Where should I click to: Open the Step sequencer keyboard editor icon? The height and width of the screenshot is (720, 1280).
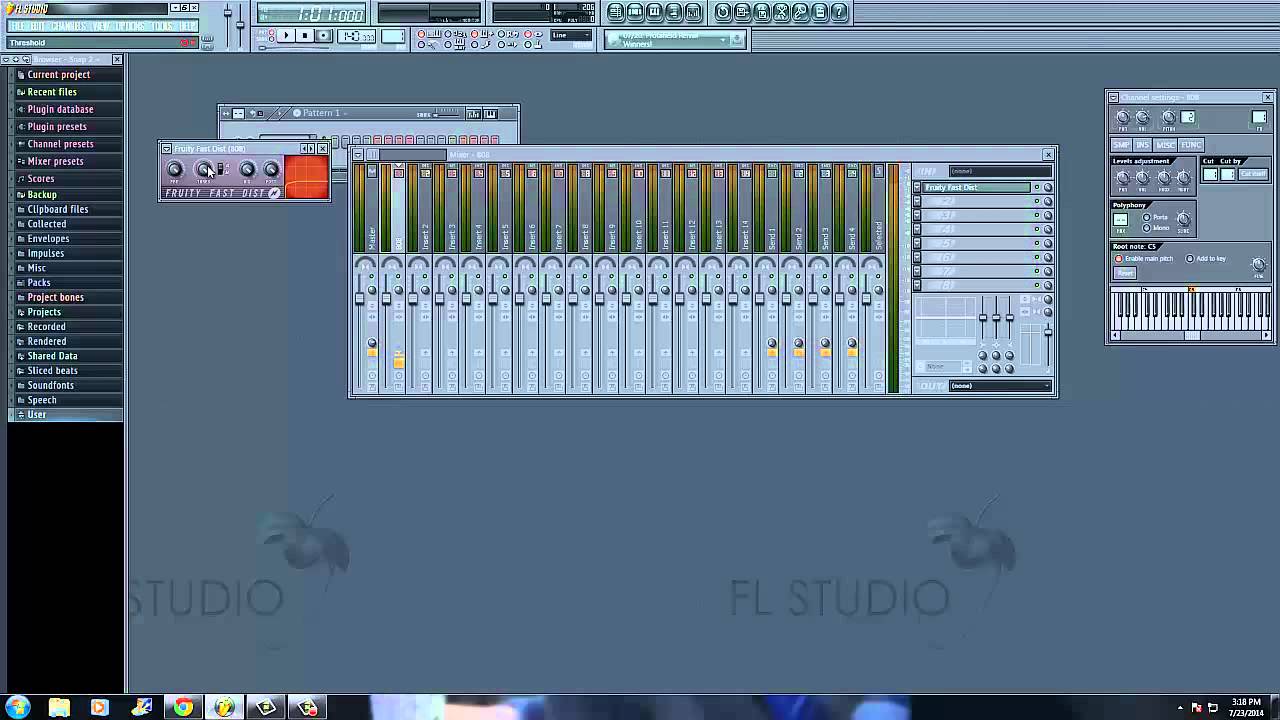490,114
